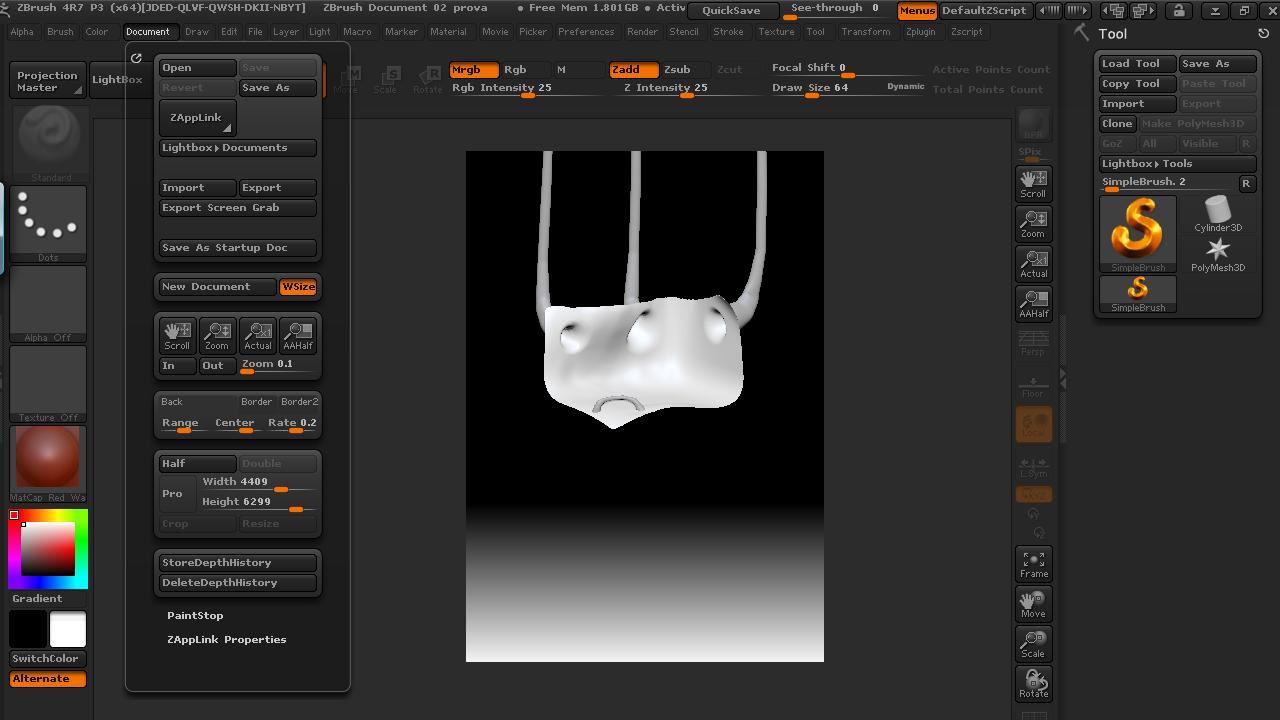Select the PolyMesh3D star tool
Screen dimensions: 1280x720
1218,254
